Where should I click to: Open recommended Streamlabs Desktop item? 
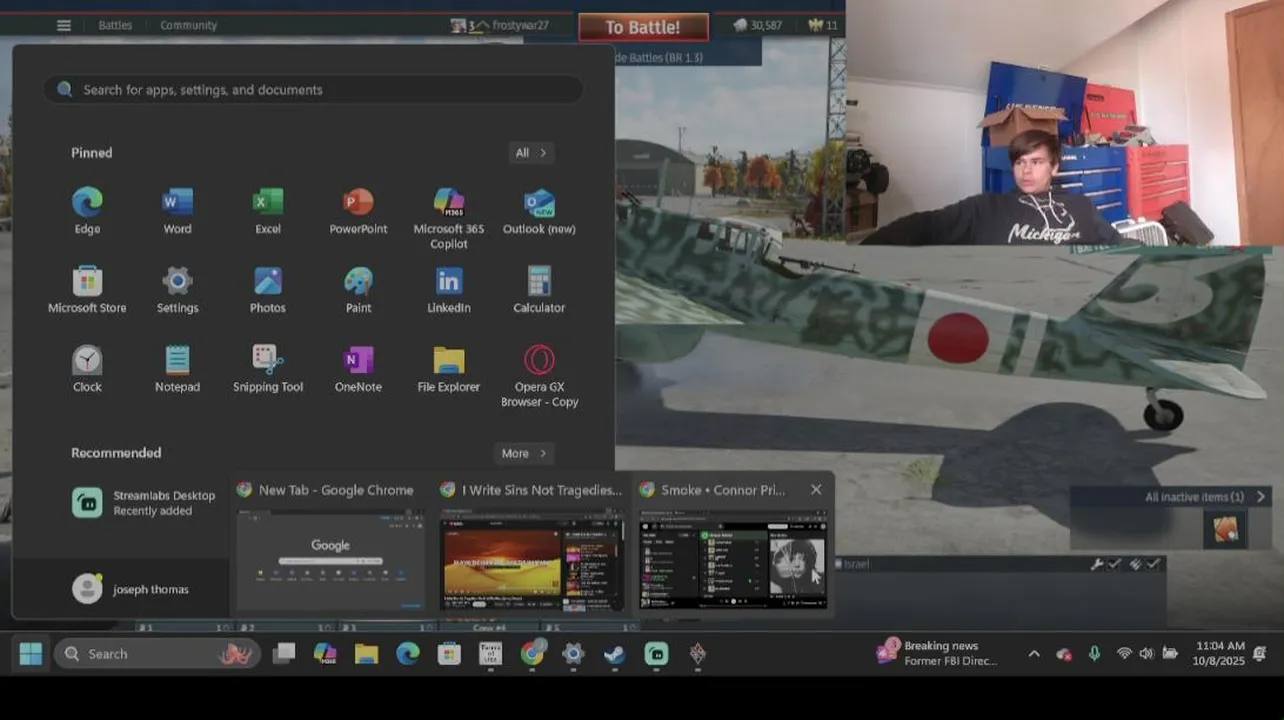144,502
